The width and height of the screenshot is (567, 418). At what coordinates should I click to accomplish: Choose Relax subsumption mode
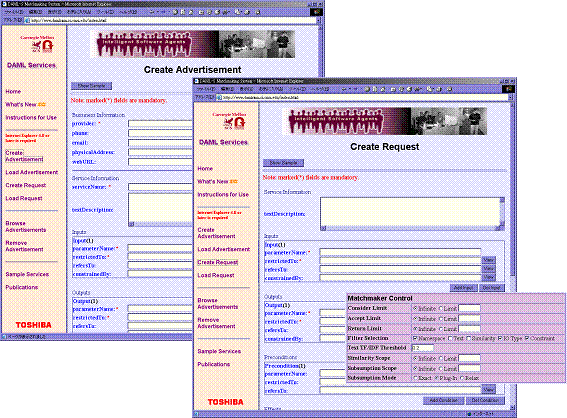pyautogui.click(x=462, y=378)
